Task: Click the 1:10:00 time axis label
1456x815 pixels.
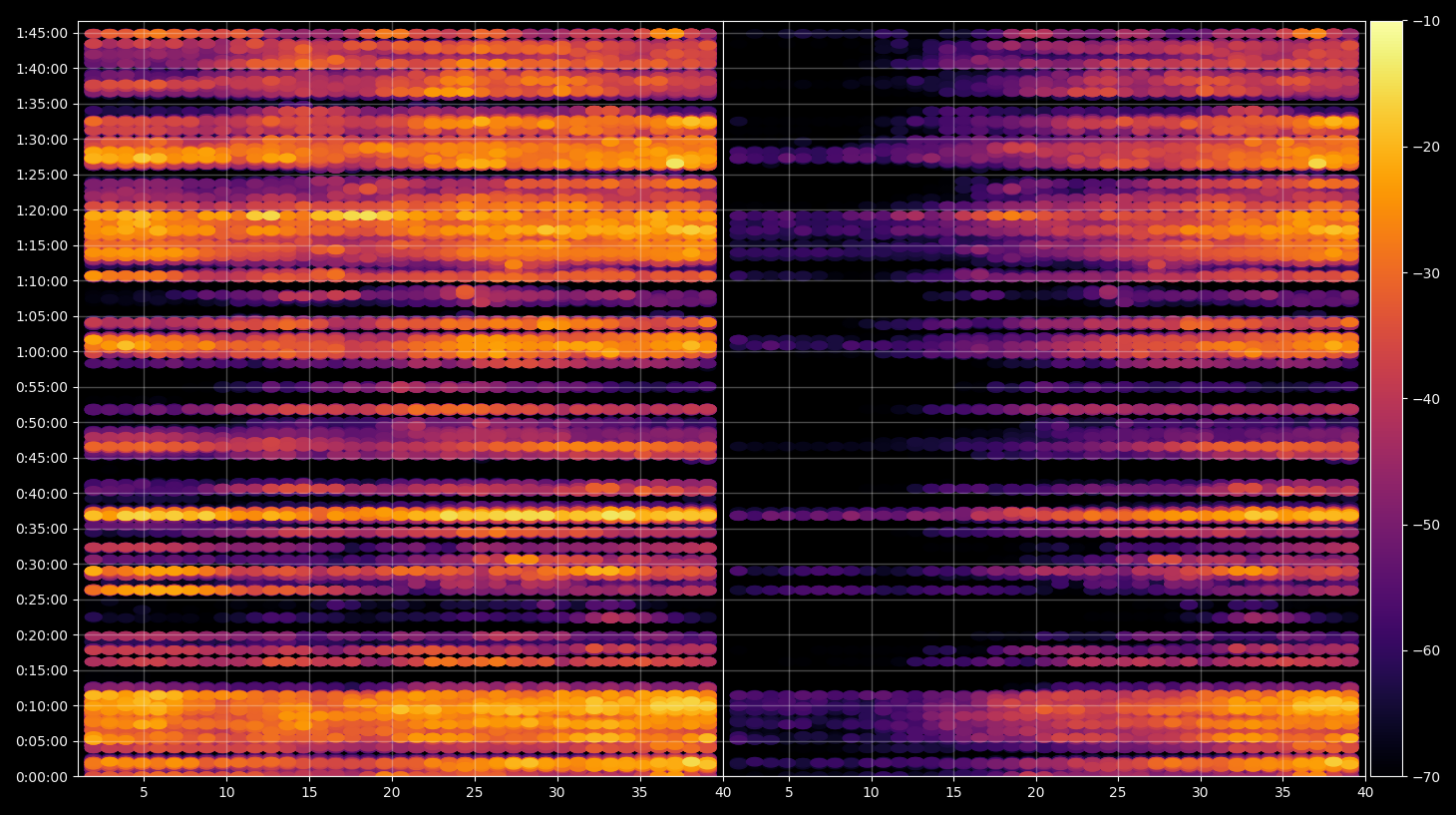Action: (42, 281)
